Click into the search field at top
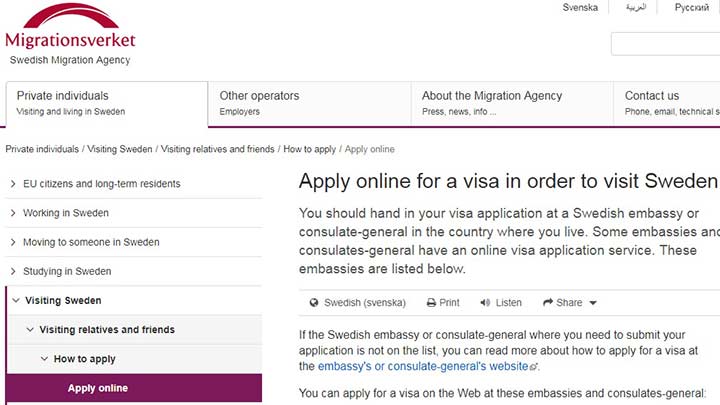720x405 pixels. pos(665,44)
